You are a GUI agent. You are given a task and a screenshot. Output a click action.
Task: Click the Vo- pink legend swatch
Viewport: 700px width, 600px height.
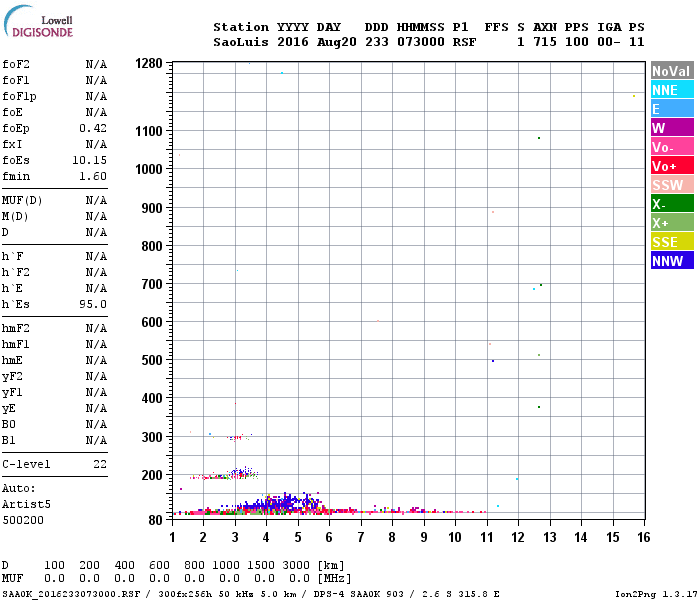click(671, 147)
